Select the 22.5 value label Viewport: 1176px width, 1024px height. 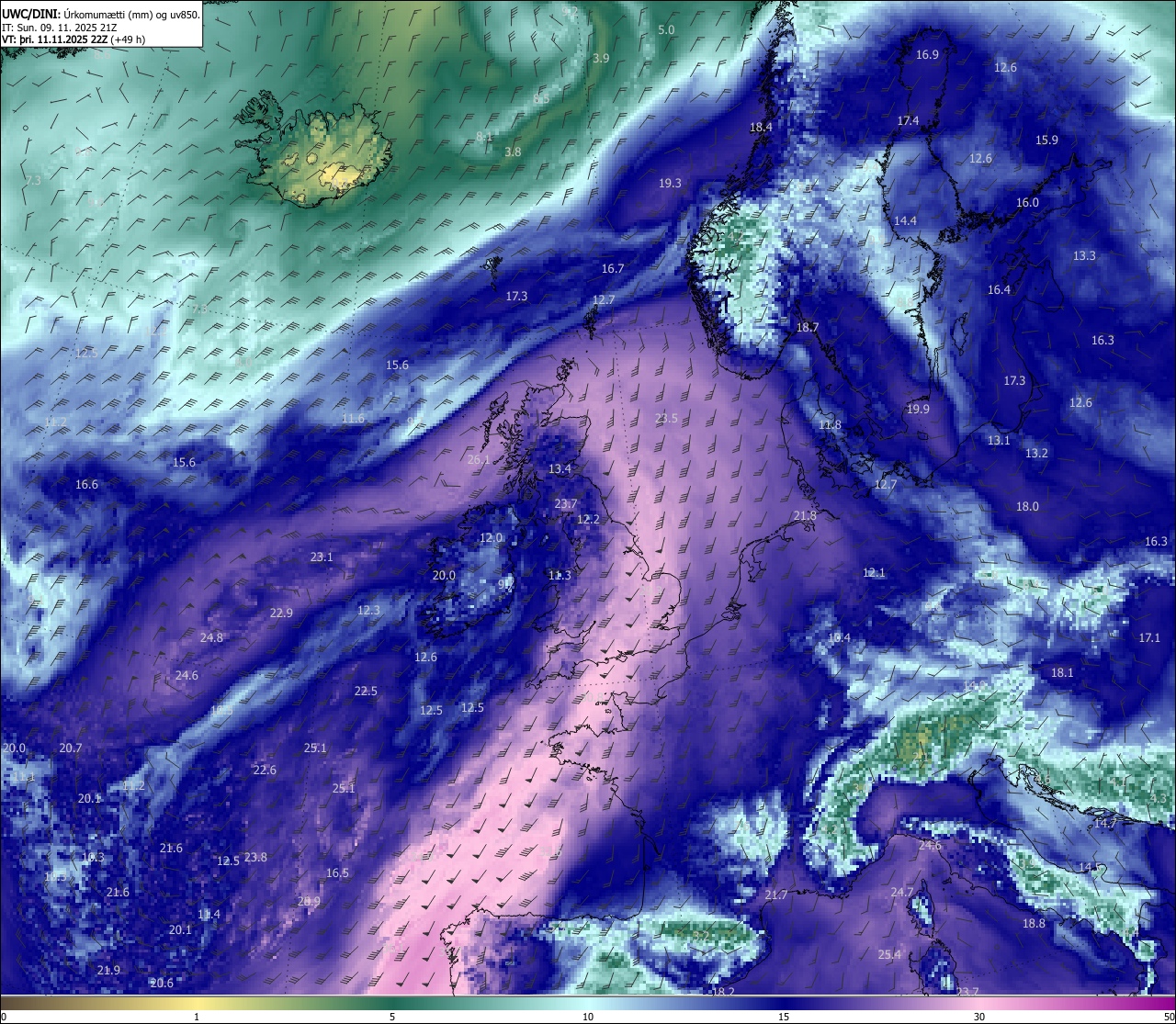366,691
